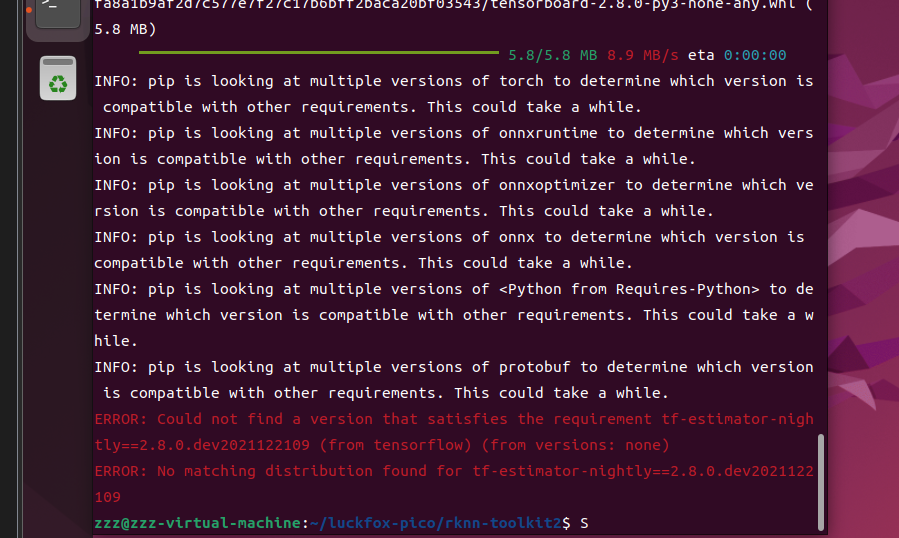This screenshot has height=538, width=899.
Task: Click the 'eta 0:00:00' time readout
Action: (x=737, y=55)
